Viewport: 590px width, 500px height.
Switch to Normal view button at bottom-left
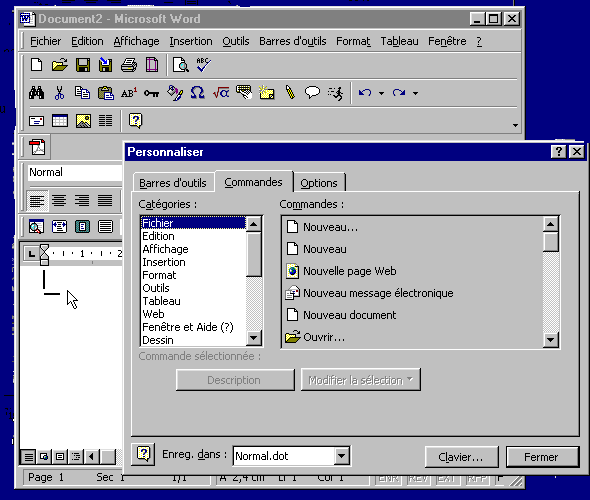(29, 457)
